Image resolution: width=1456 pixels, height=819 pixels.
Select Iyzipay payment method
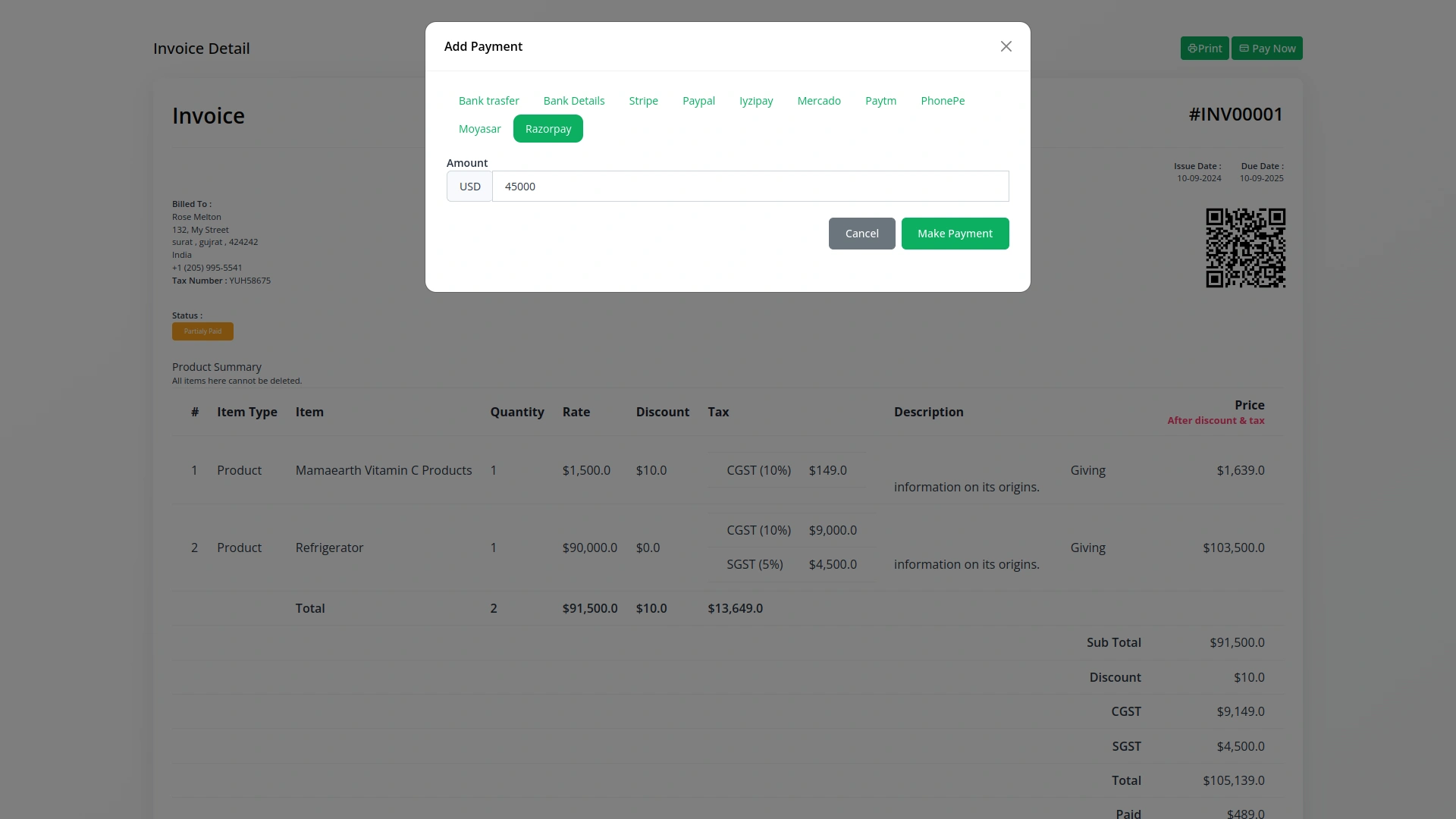click(x=756, y=101)
